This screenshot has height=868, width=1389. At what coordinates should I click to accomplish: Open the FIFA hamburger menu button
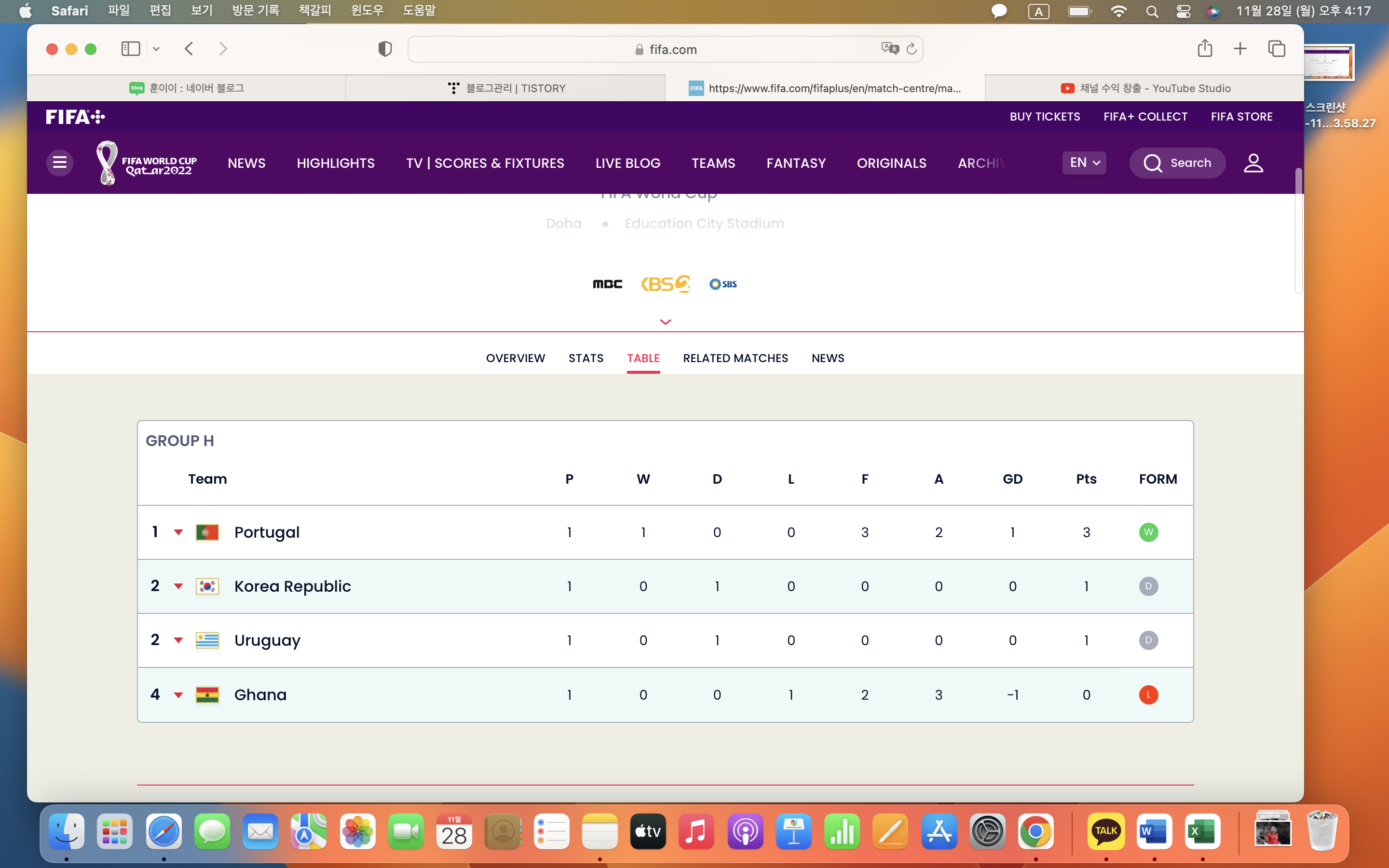point(60,163)
